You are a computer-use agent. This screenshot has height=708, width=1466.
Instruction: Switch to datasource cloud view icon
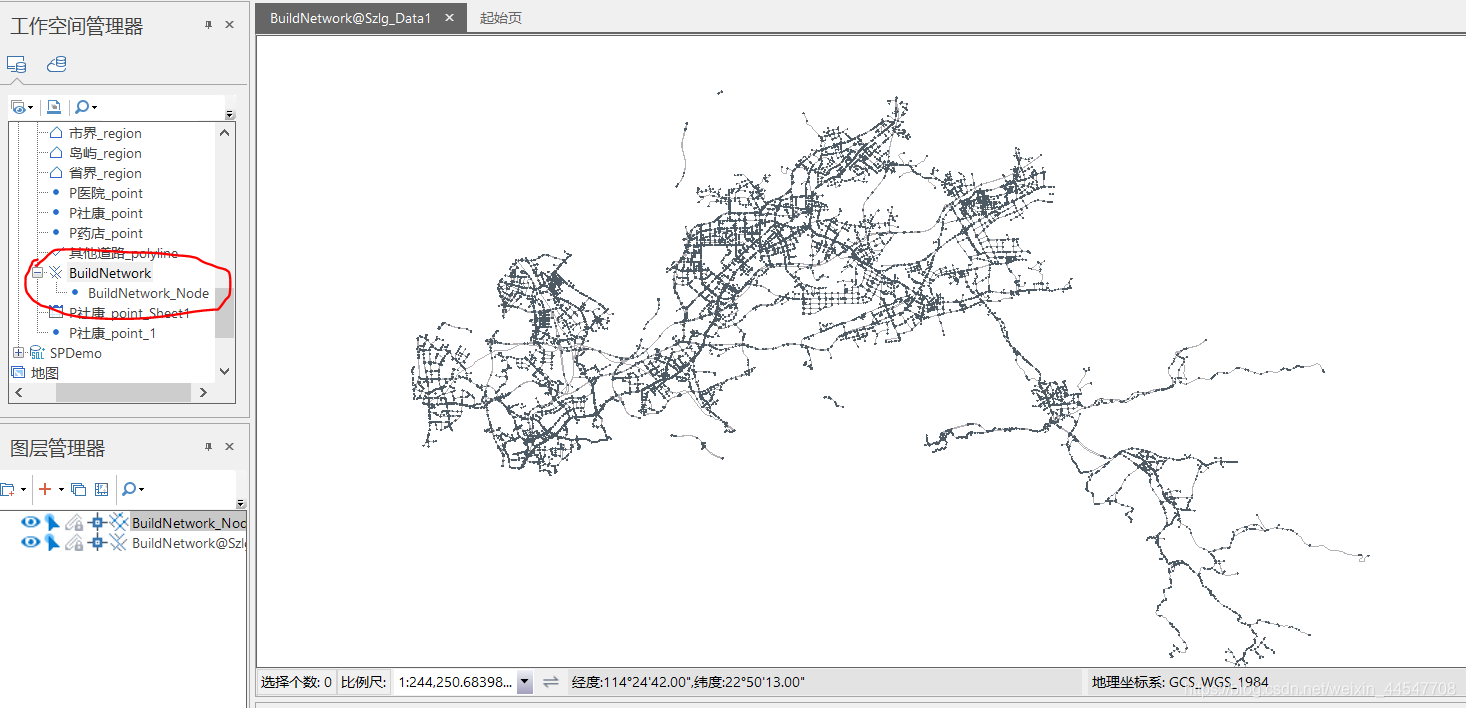[x=57, y=64]
